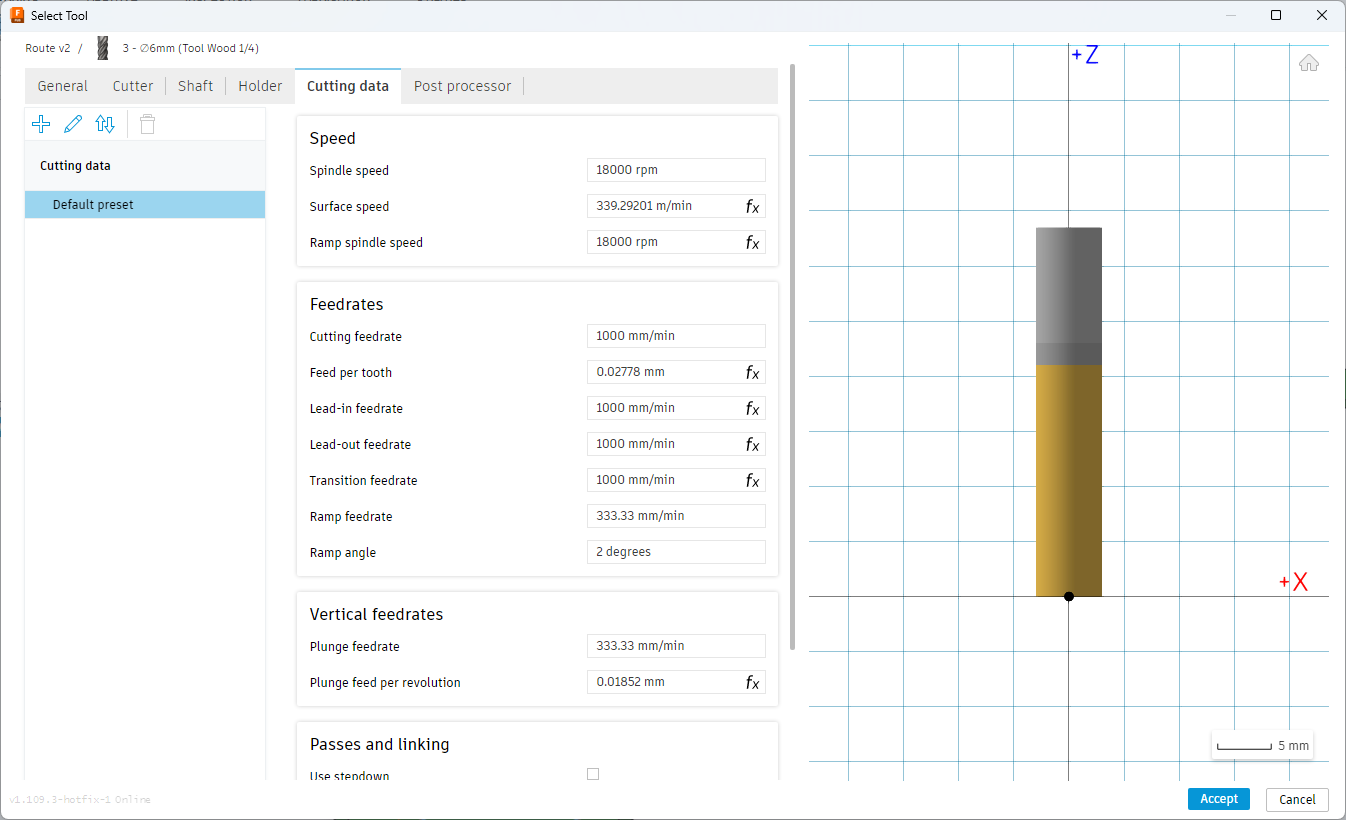Click the Ramp feedrate field
This screenshot has height=820, width=1346.
coord(676,516)
